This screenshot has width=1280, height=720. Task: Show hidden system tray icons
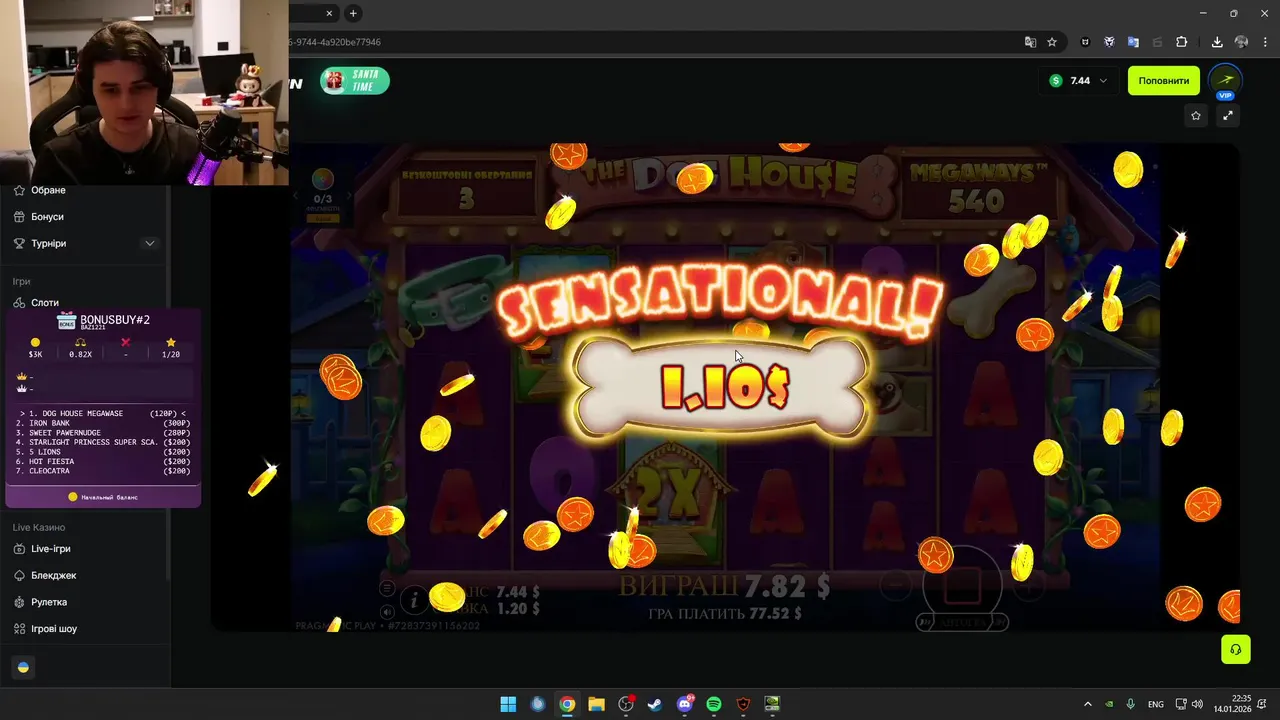coord(1088,704)
